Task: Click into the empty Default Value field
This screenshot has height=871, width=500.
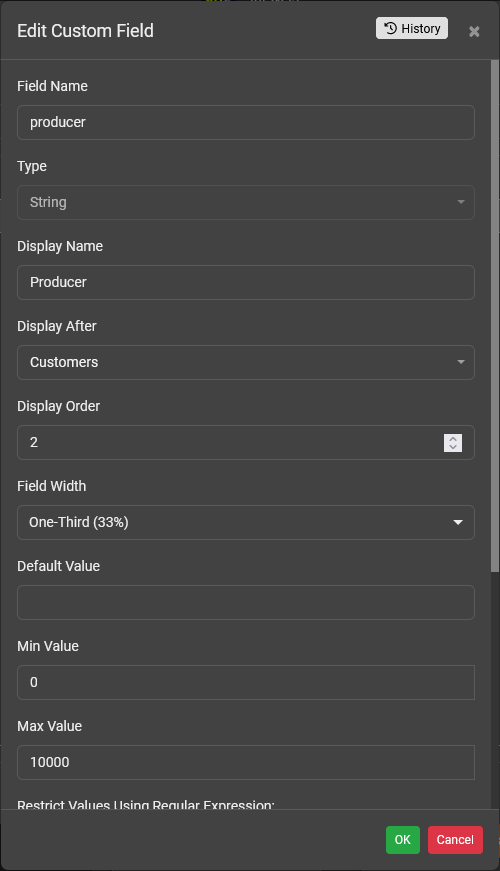Action: tap(246, 602)
